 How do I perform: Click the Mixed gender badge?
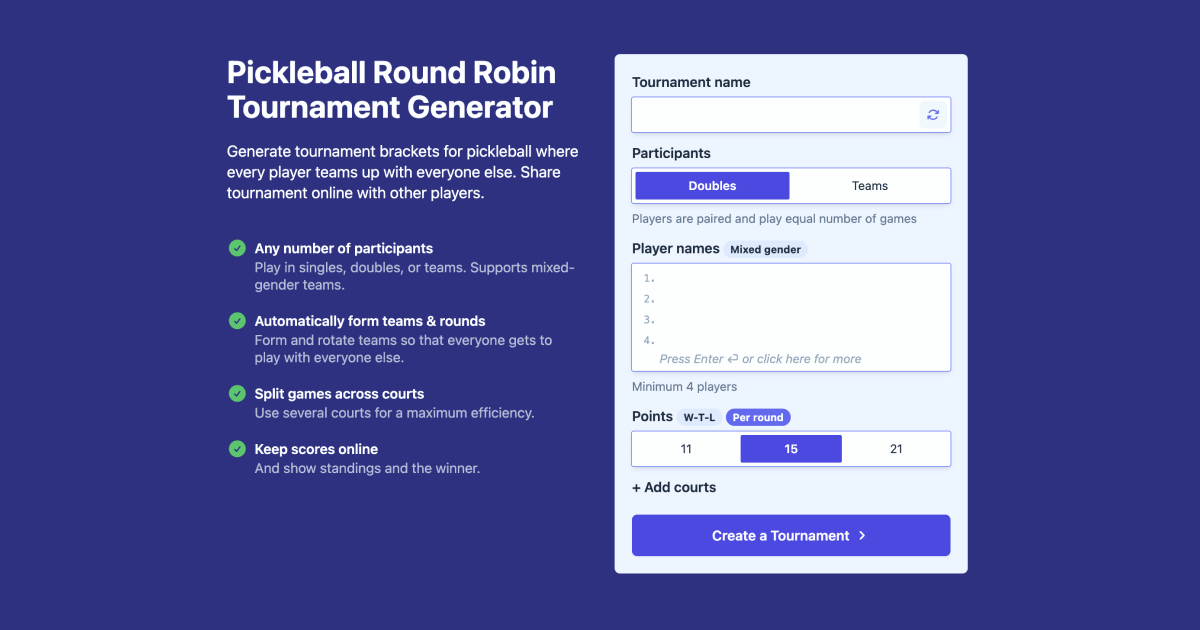[766, 249]
